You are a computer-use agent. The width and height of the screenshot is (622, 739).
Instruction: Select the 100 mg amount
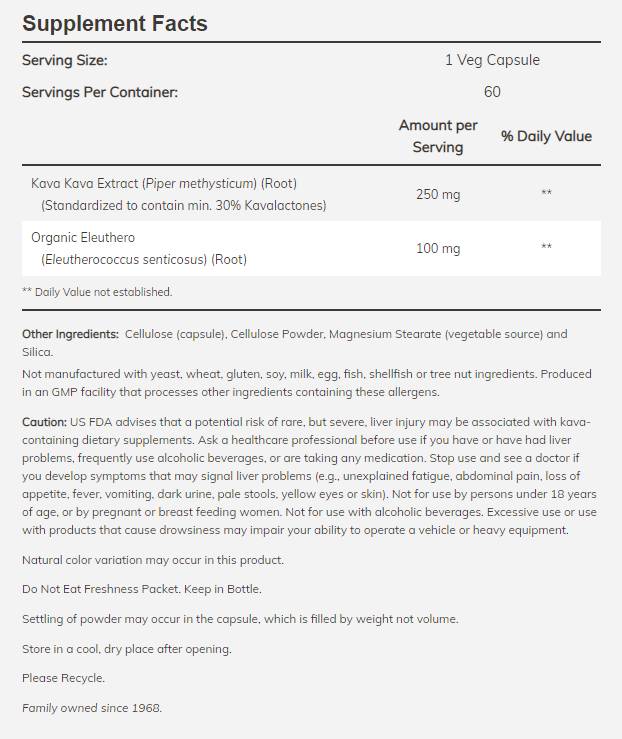438,248
